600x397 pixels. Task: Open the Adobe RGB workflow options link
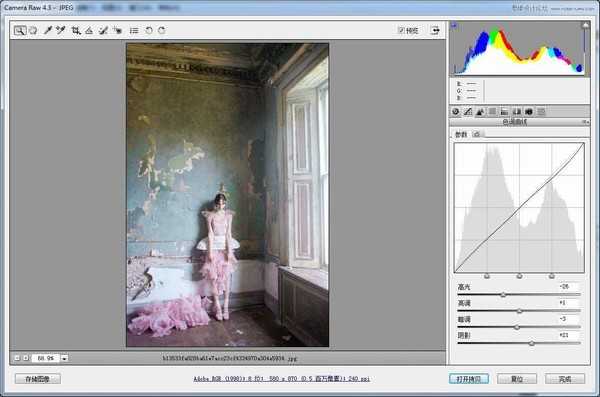tap(282, 379)
